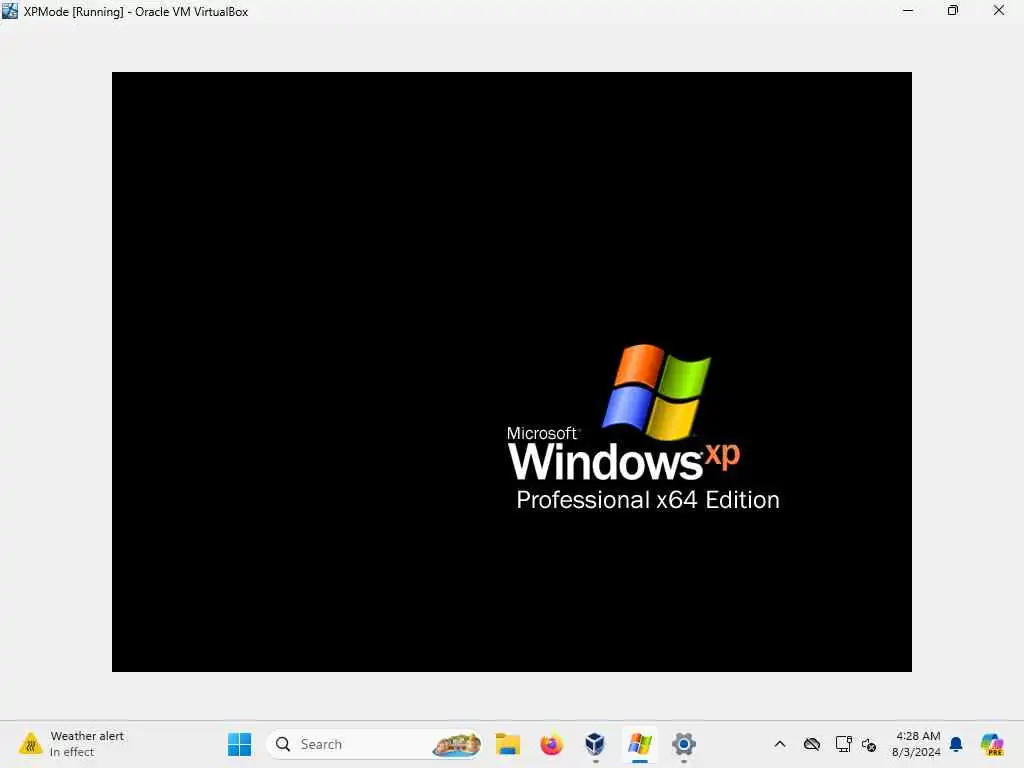Screen dimensions: 1024x768
Task: Open the VirtualBox Manager taskbar icon
Action: click(595, 744)
